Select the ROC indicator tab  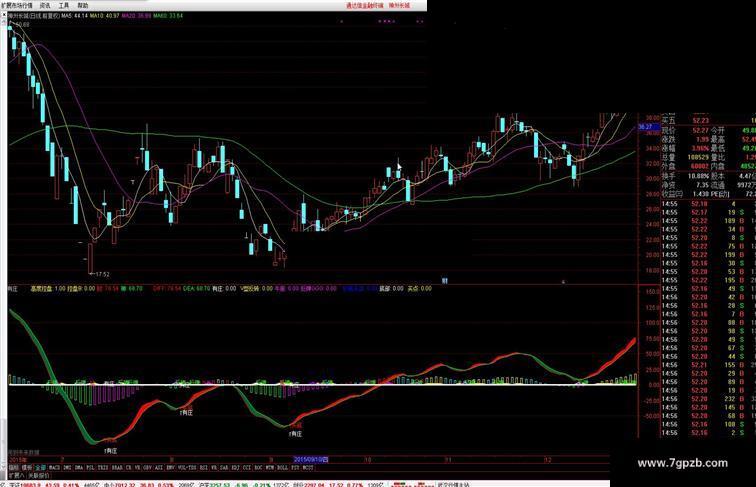pos(258,468)
